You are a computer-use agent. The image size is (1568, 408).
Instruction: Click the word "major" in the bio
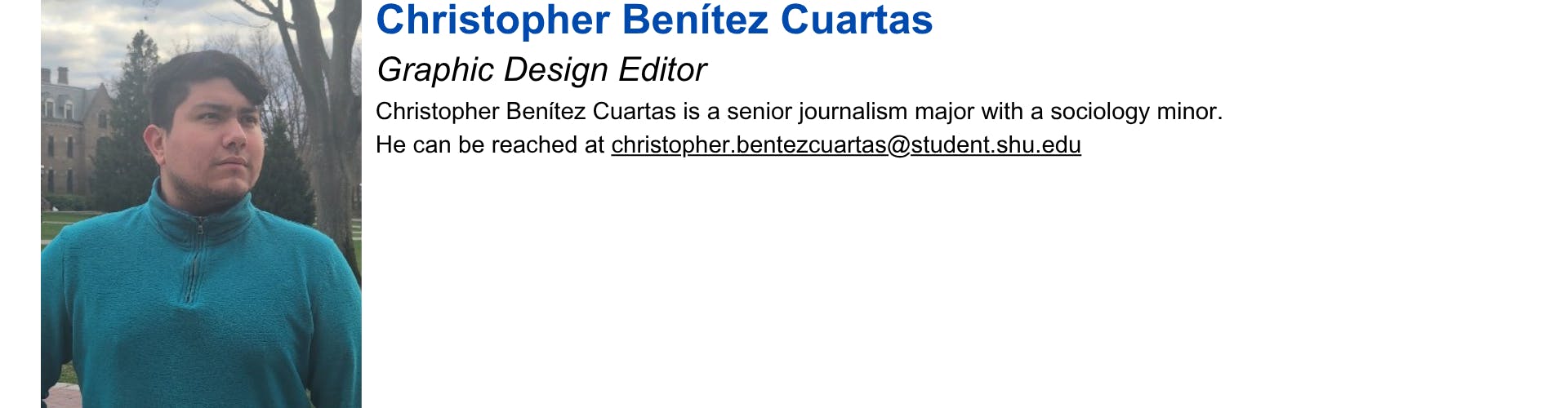tap(944, 112)
